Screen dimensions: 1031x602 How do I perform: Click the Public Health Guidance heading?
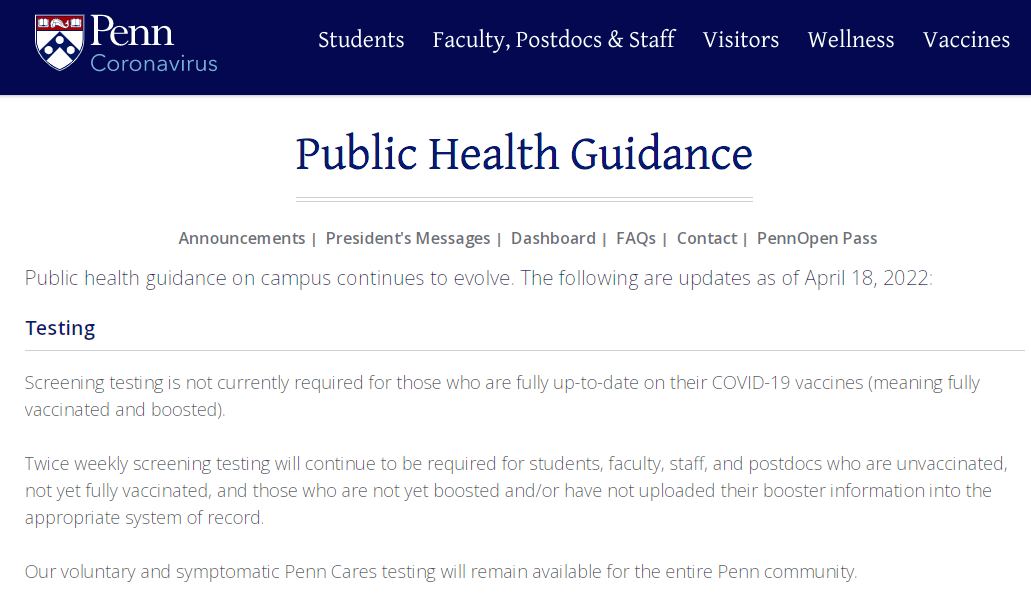[524, 154]
